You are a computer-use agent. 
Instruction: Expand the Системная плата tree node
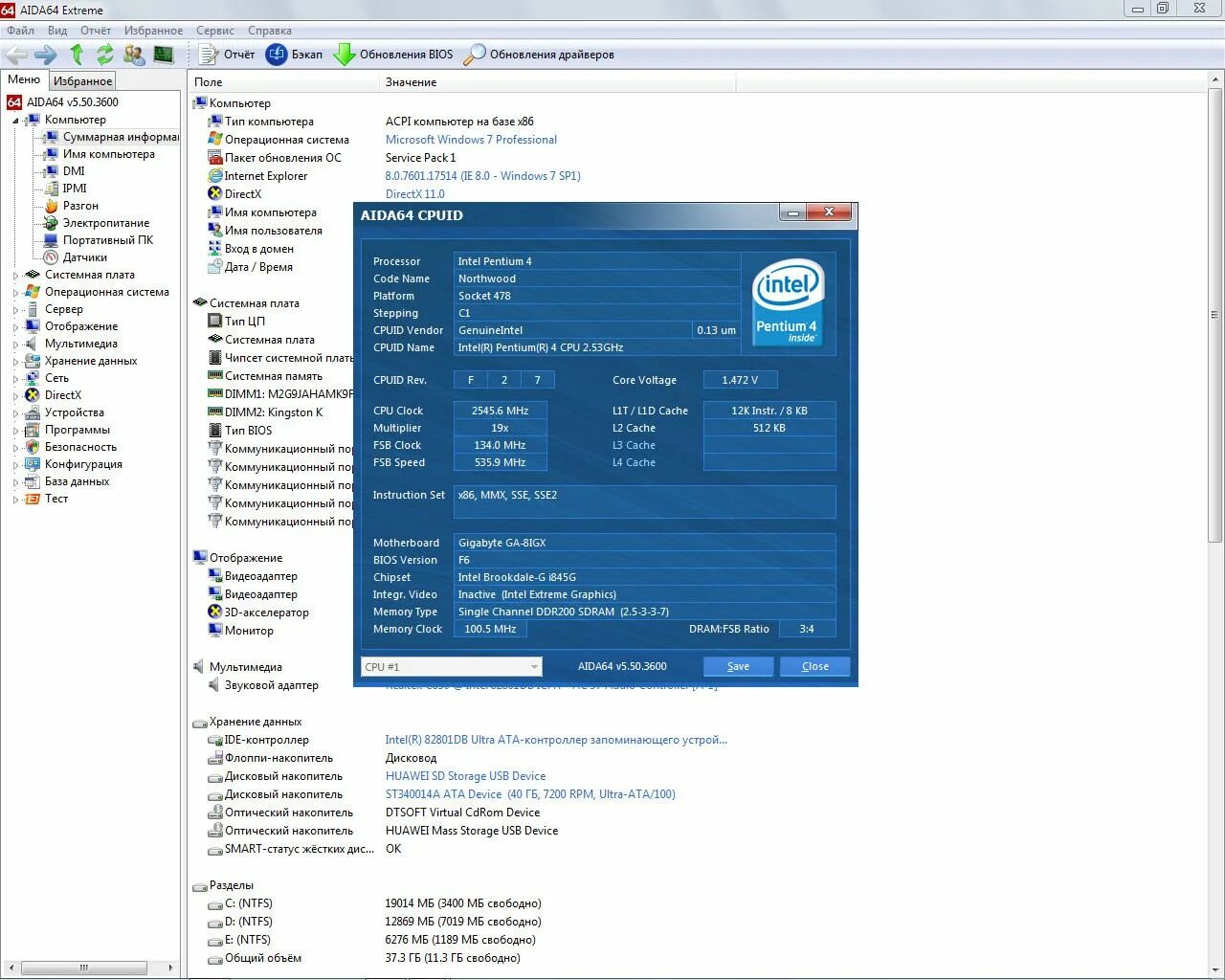[x=15, y=276]
